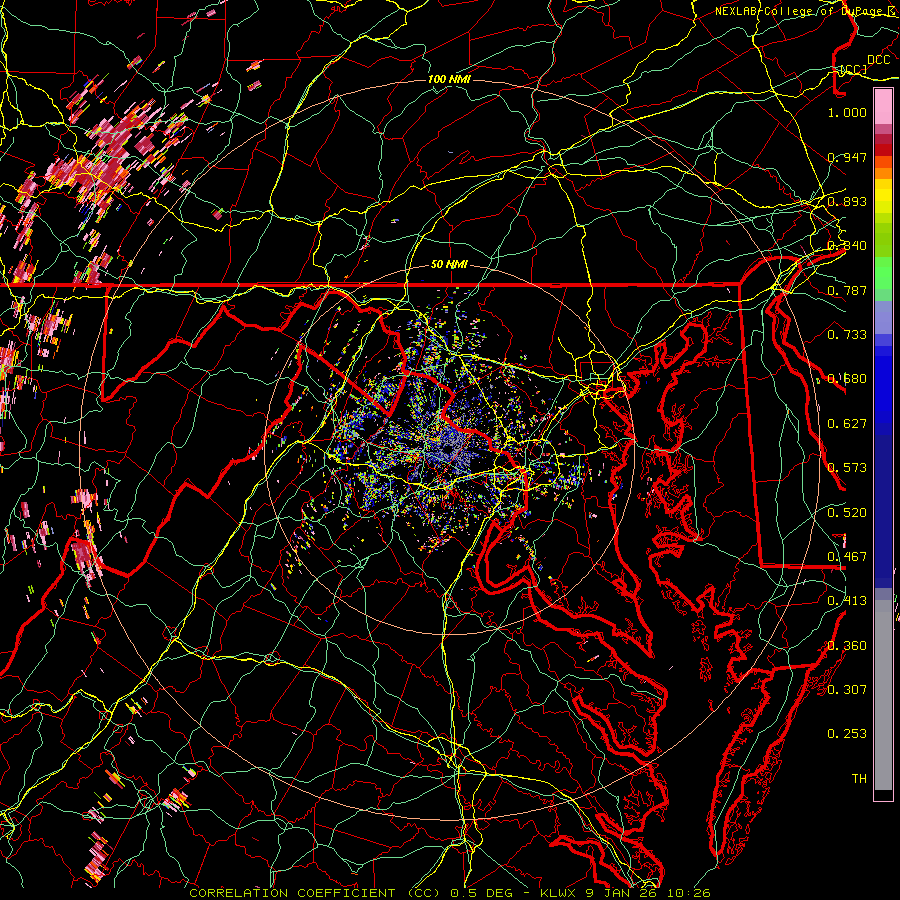
Task: Click the 0.520 legend value
Action: (847, 513)
